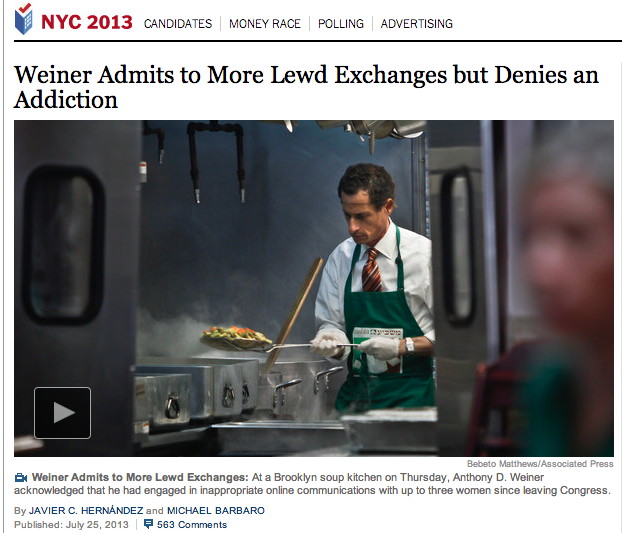This screenshot has width=622, height=533.
Task: Go to the Money Race section
Action: coord(265,24)
